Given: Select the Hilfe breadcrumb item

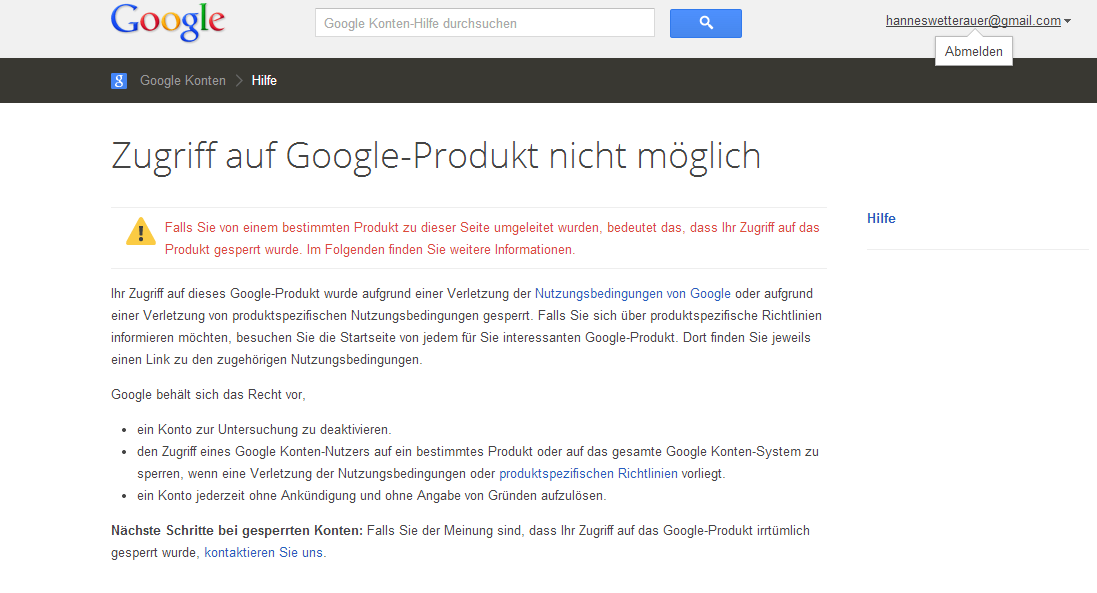Looking at the screenshot, I should (264, 80).
